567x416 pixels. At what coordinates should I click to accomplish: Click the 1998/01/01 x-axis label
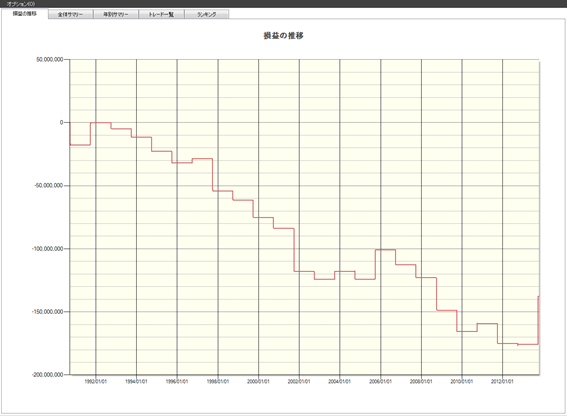tap(218, 382)
